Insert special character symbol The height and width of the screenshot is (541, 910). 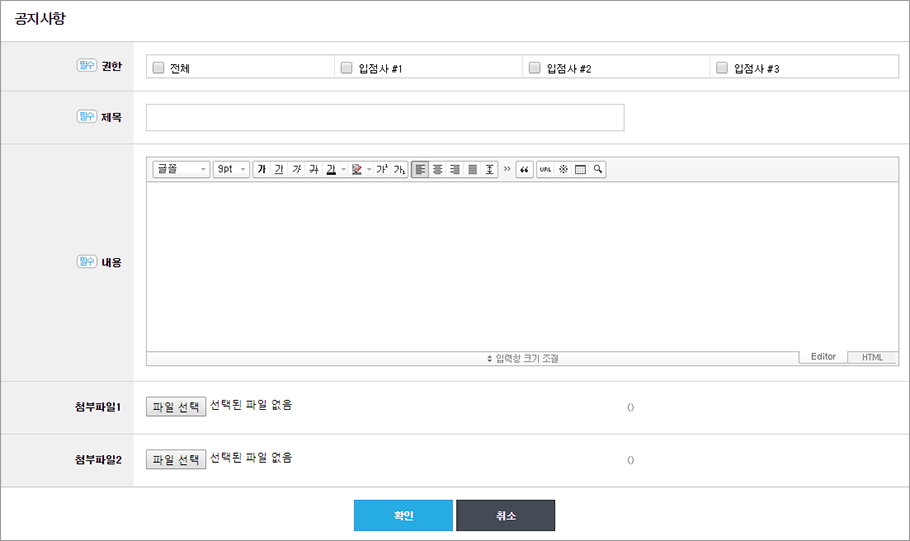coord(563,169)
